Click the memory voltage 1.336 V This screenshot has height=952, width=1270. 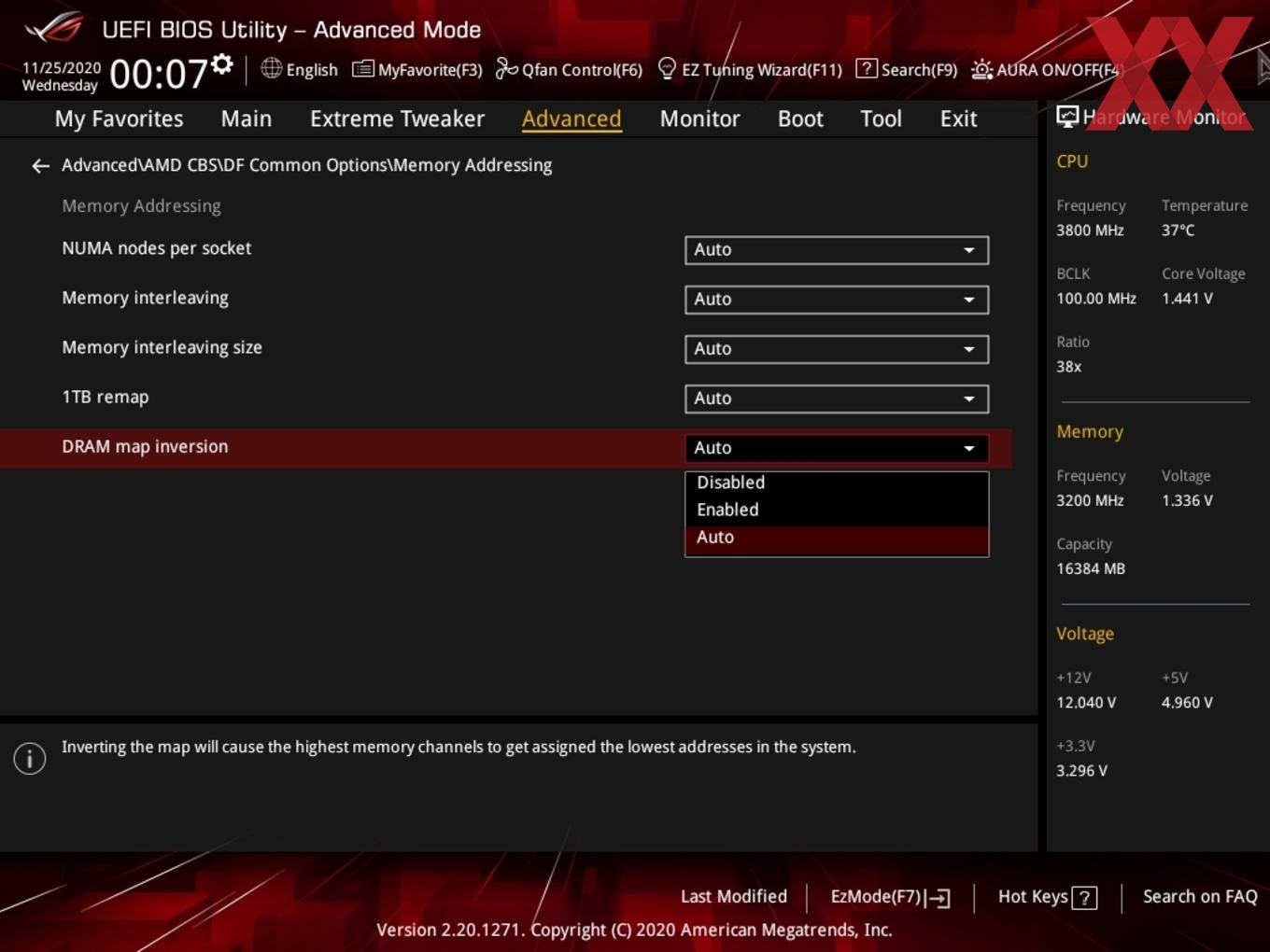(x=1187, y=501)
